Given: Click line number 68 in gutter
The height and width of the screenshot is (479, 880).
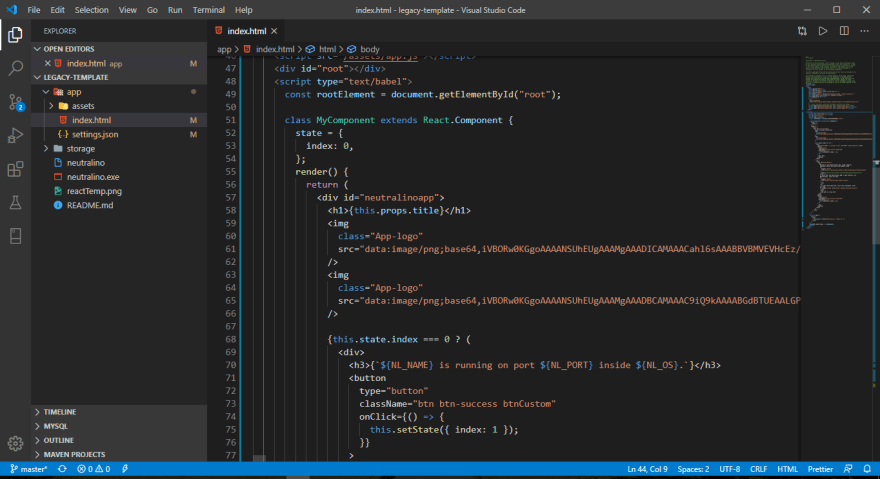Looking at the screenshot, I should [230, 339].
